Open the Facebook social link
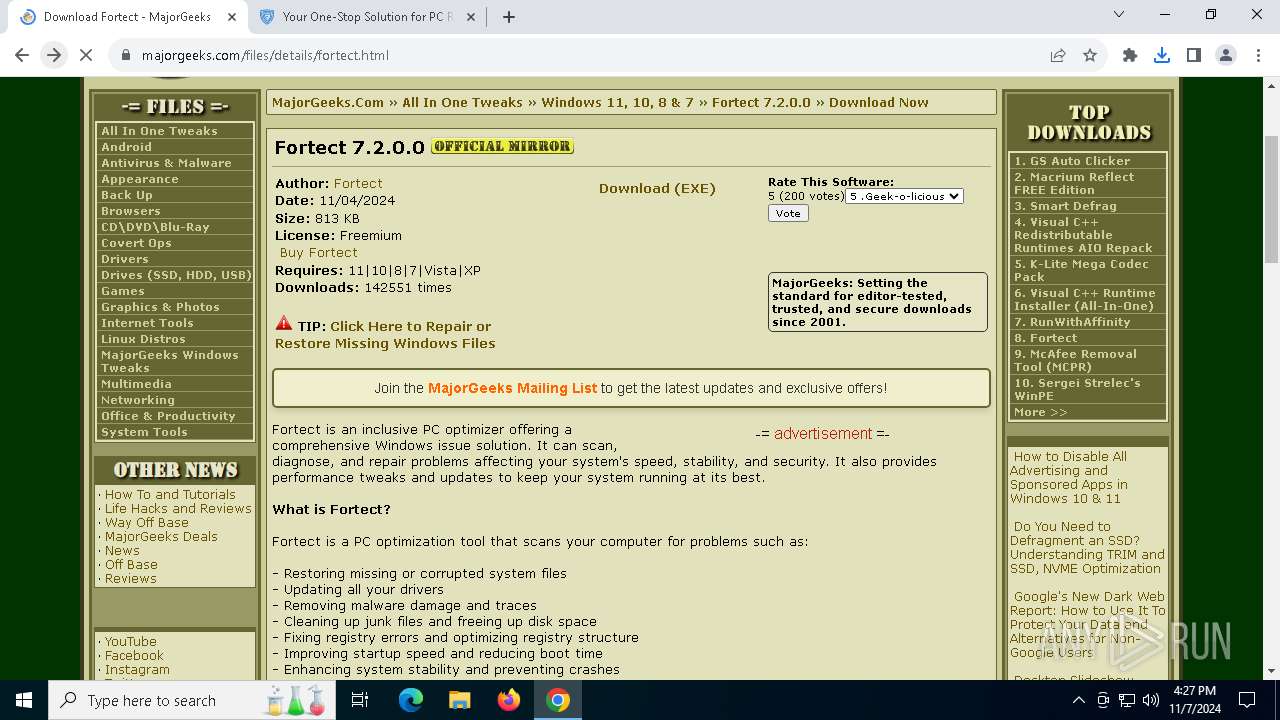Screen dimensions: 1280x720 [134, 656]
